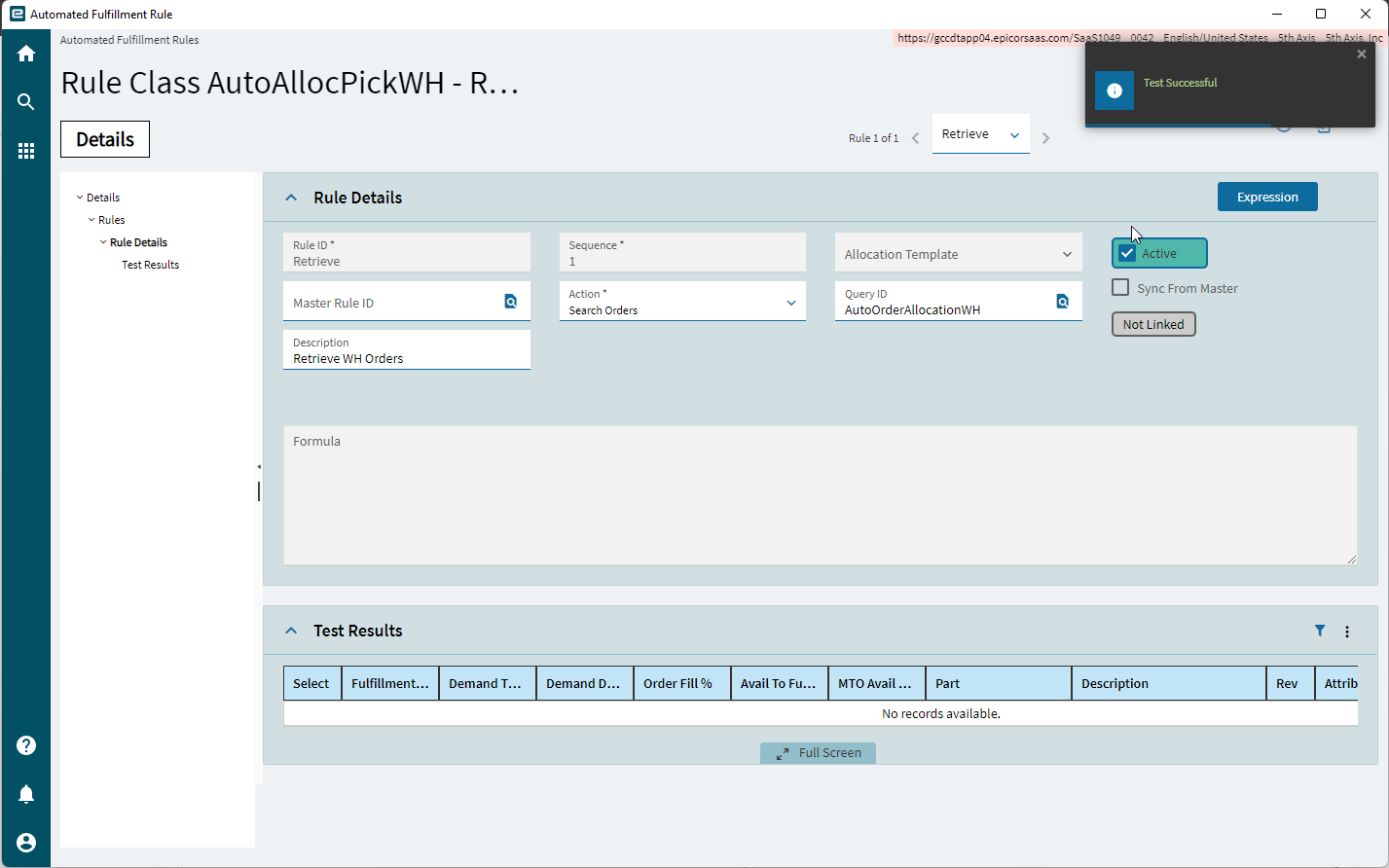Viewport: 1389px width, 868px height.
Task: Open the help question mark icon
Action: [x=26, y=745]
